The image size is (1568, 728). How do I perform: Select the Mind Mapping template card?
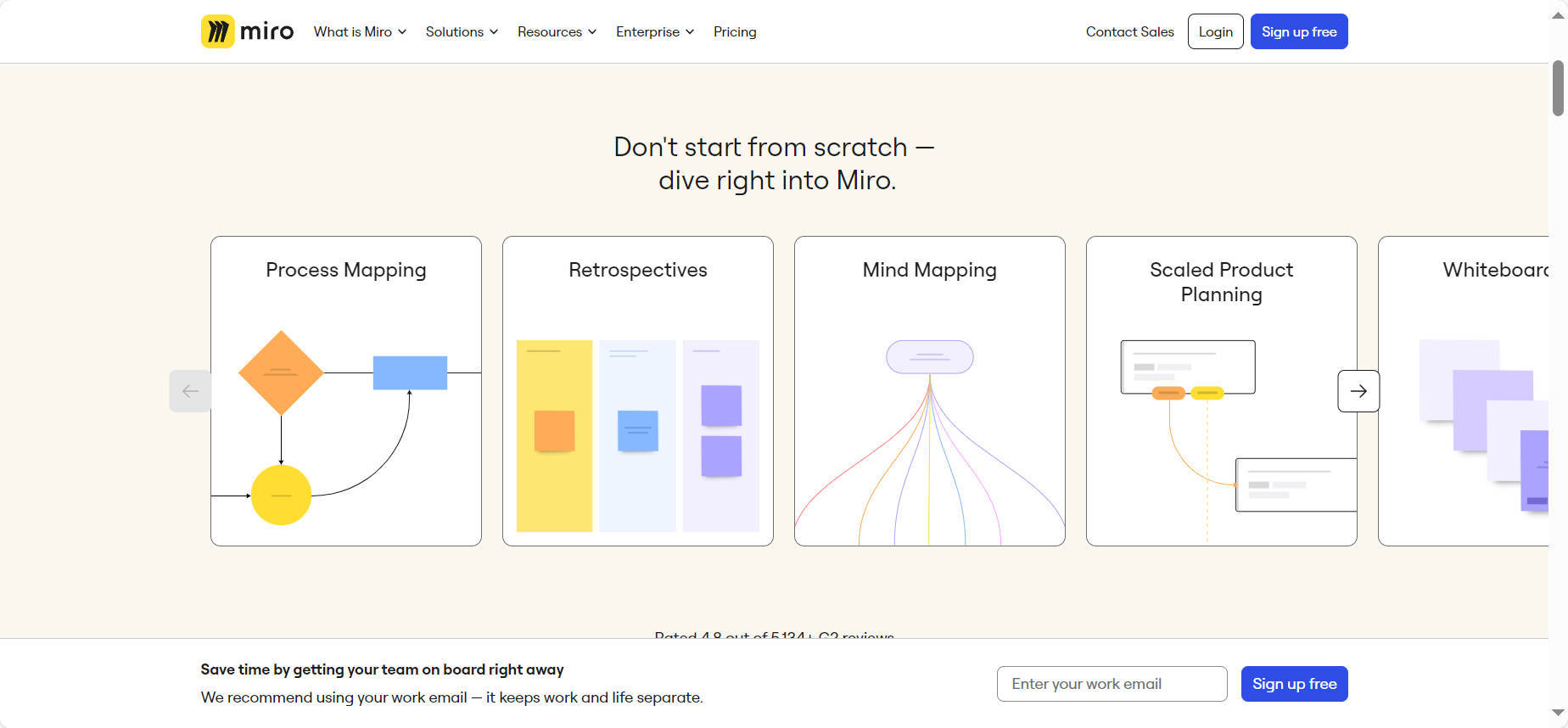click(x=930, y=391)
